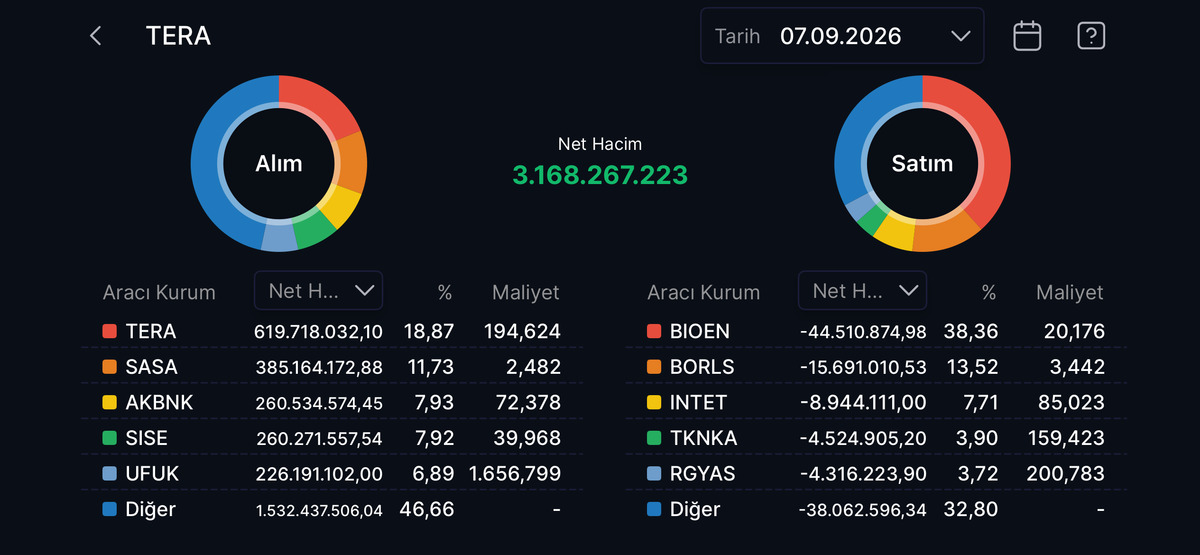Click the cost value 200,783

[x=1066, y=474]
